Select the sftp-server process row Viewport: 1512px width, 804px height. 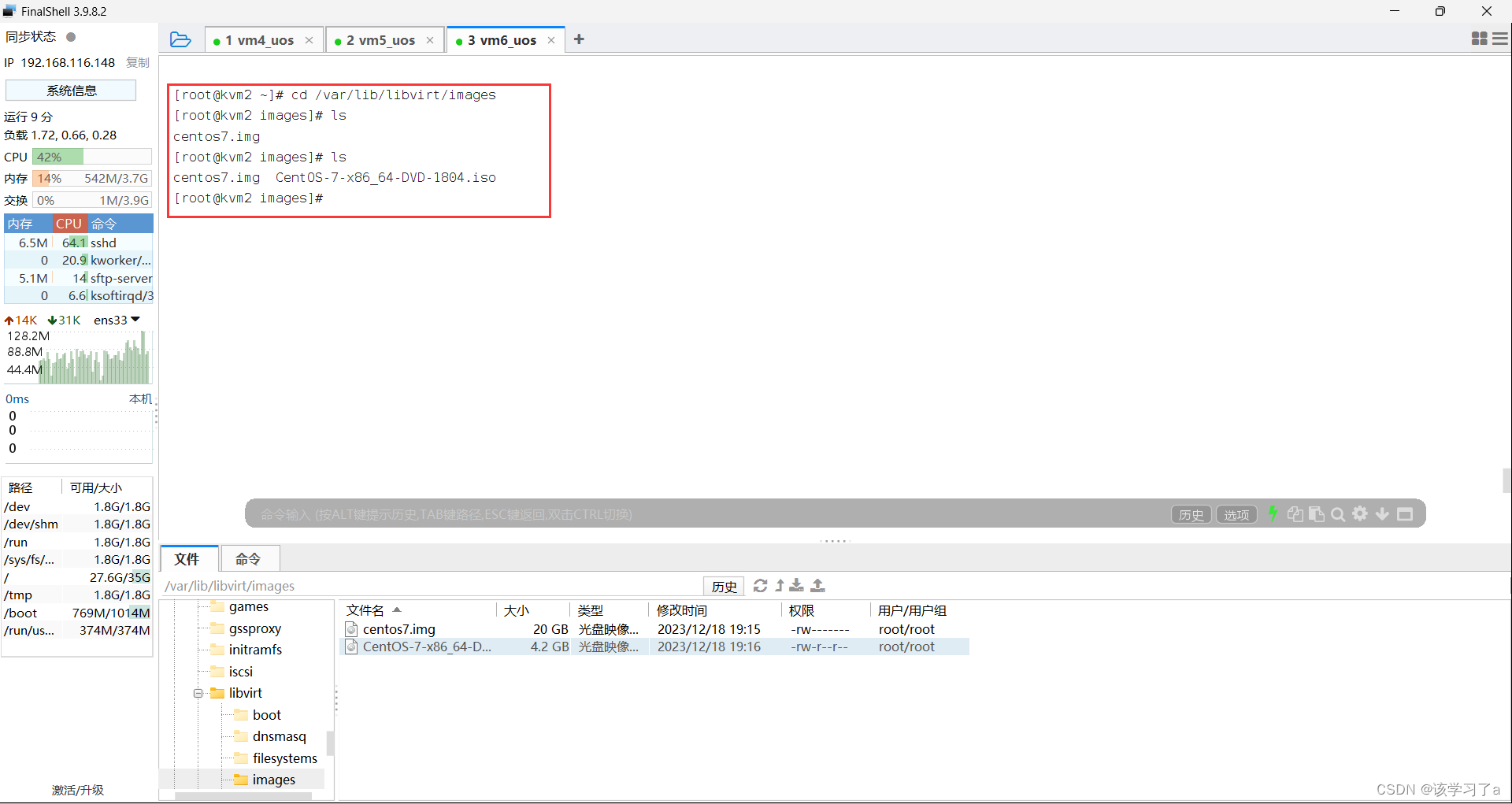tap(79, 278)
